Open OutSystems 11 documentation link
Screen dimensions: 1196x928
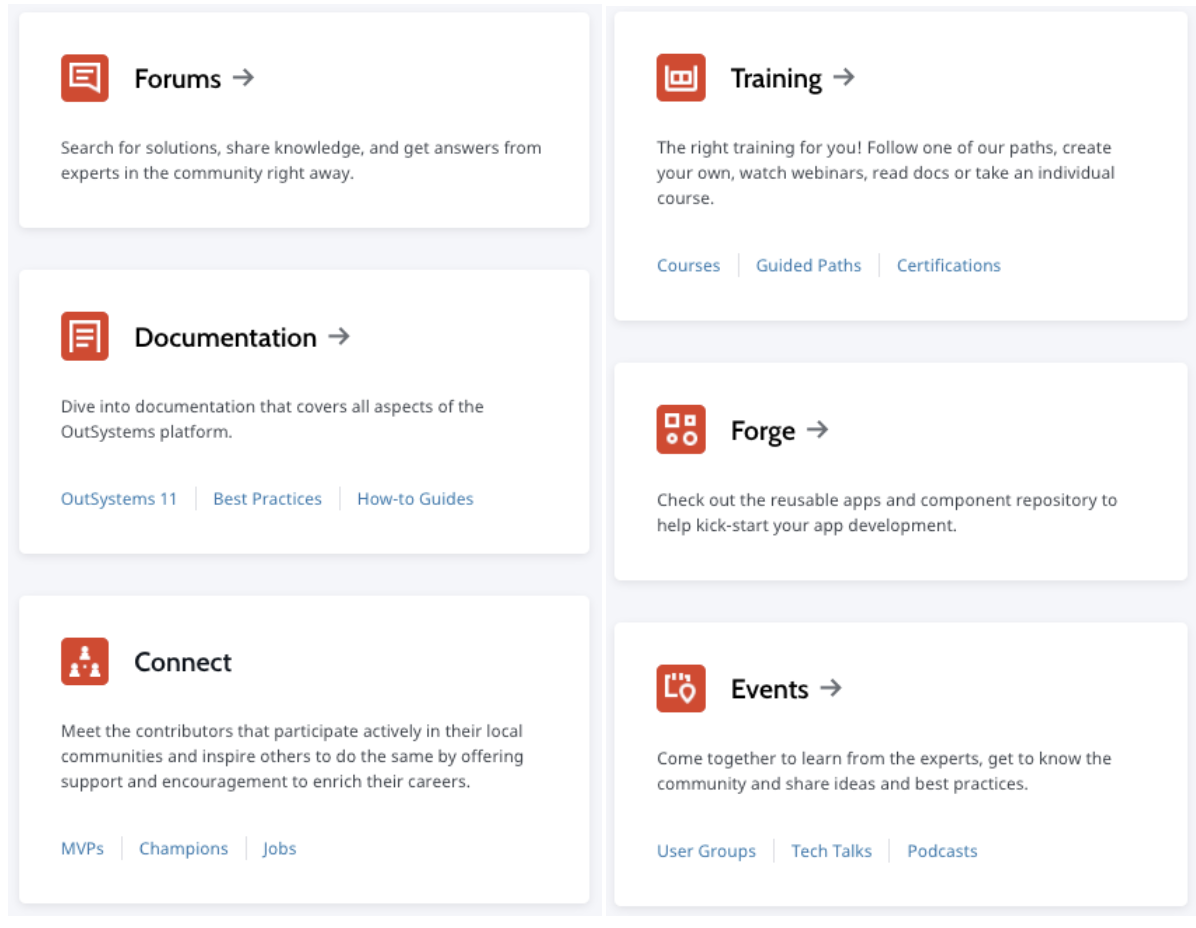pyautogui.click(x=119, y=499)
